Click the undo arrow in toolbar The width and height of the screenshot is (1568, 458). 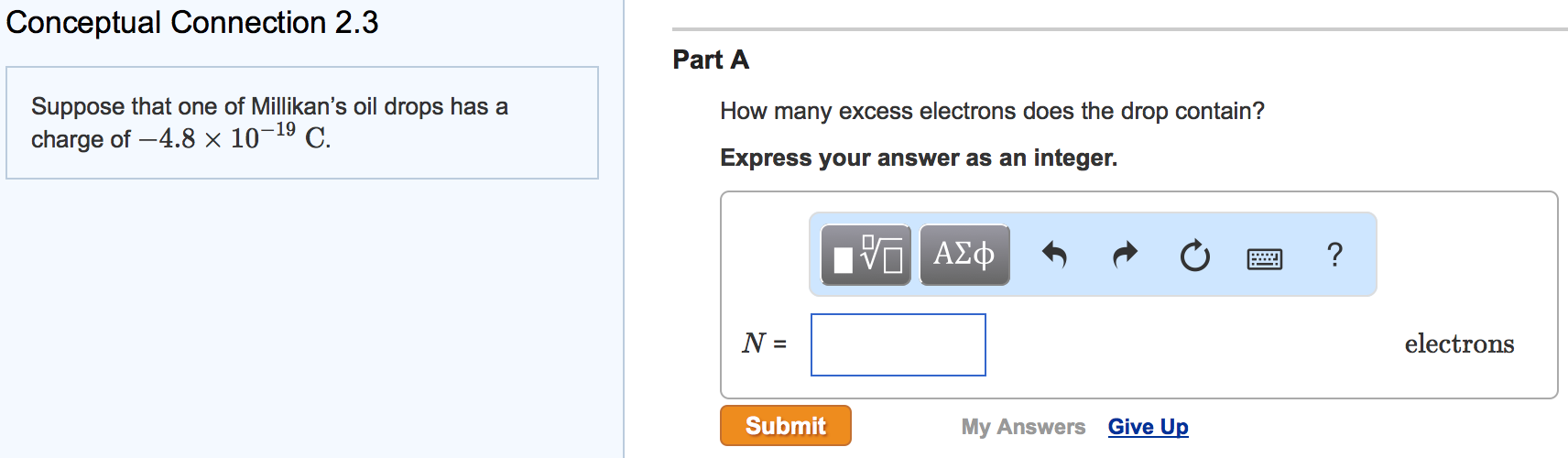coord(1054,255)
